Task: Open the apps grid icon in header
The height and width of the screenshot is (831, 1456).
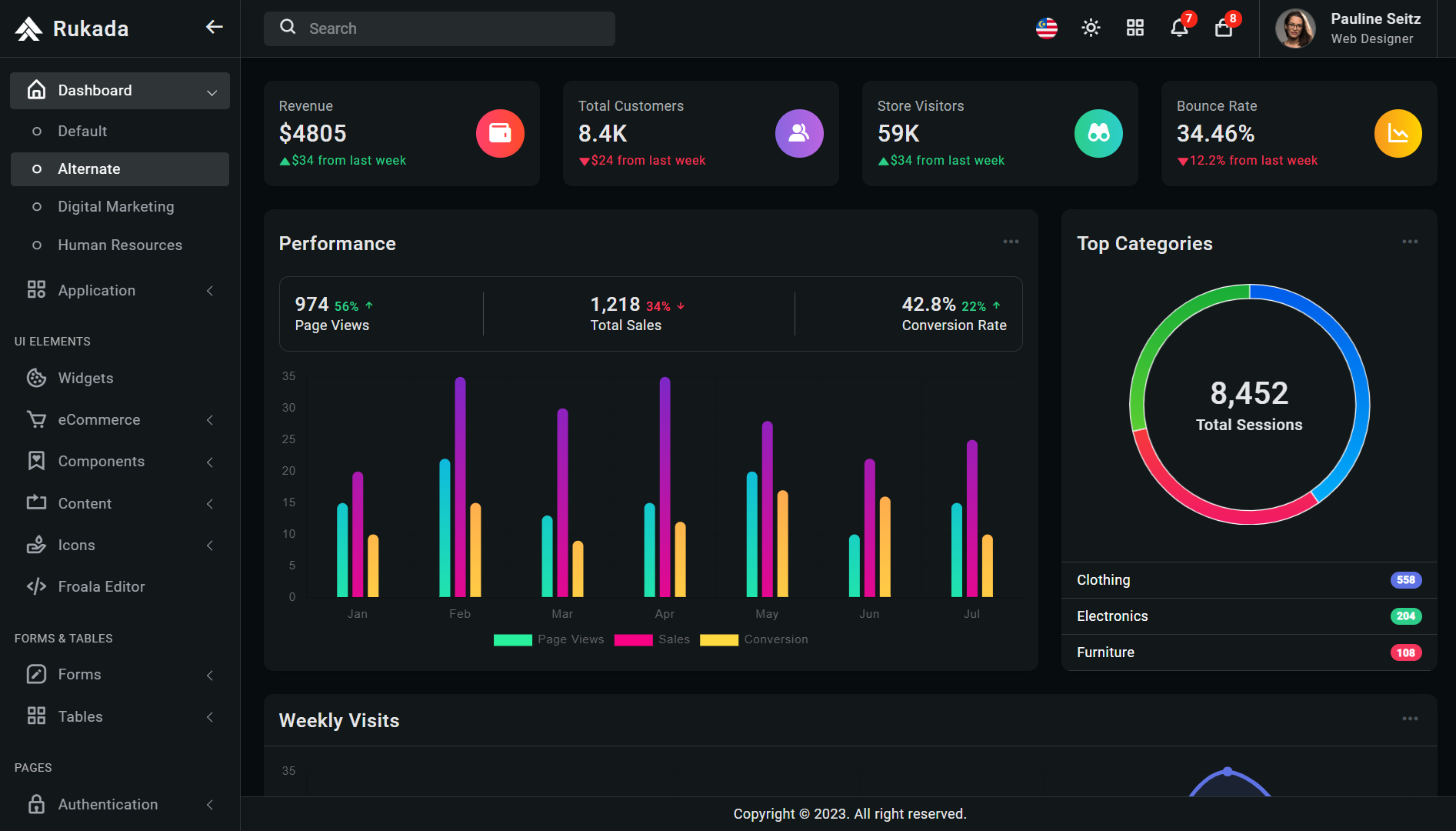Action: click(x=1135, y=28)
